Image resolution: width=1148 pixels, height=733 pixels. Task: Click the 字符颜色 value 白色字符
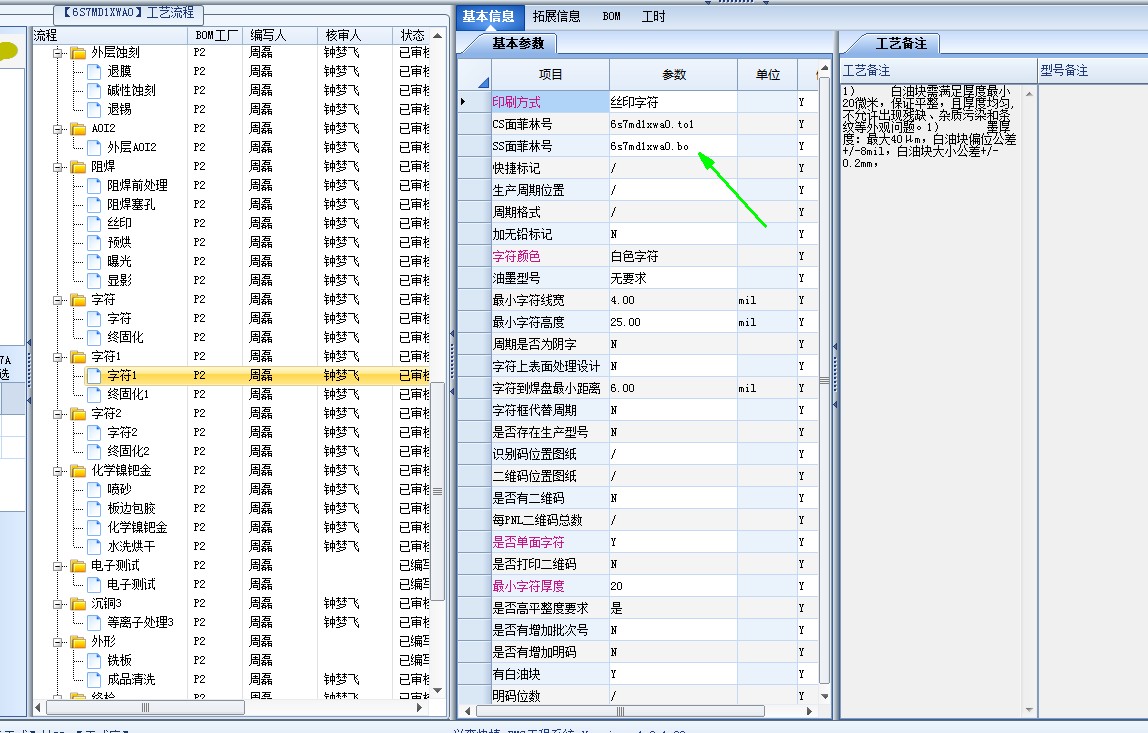click(673, 256)
